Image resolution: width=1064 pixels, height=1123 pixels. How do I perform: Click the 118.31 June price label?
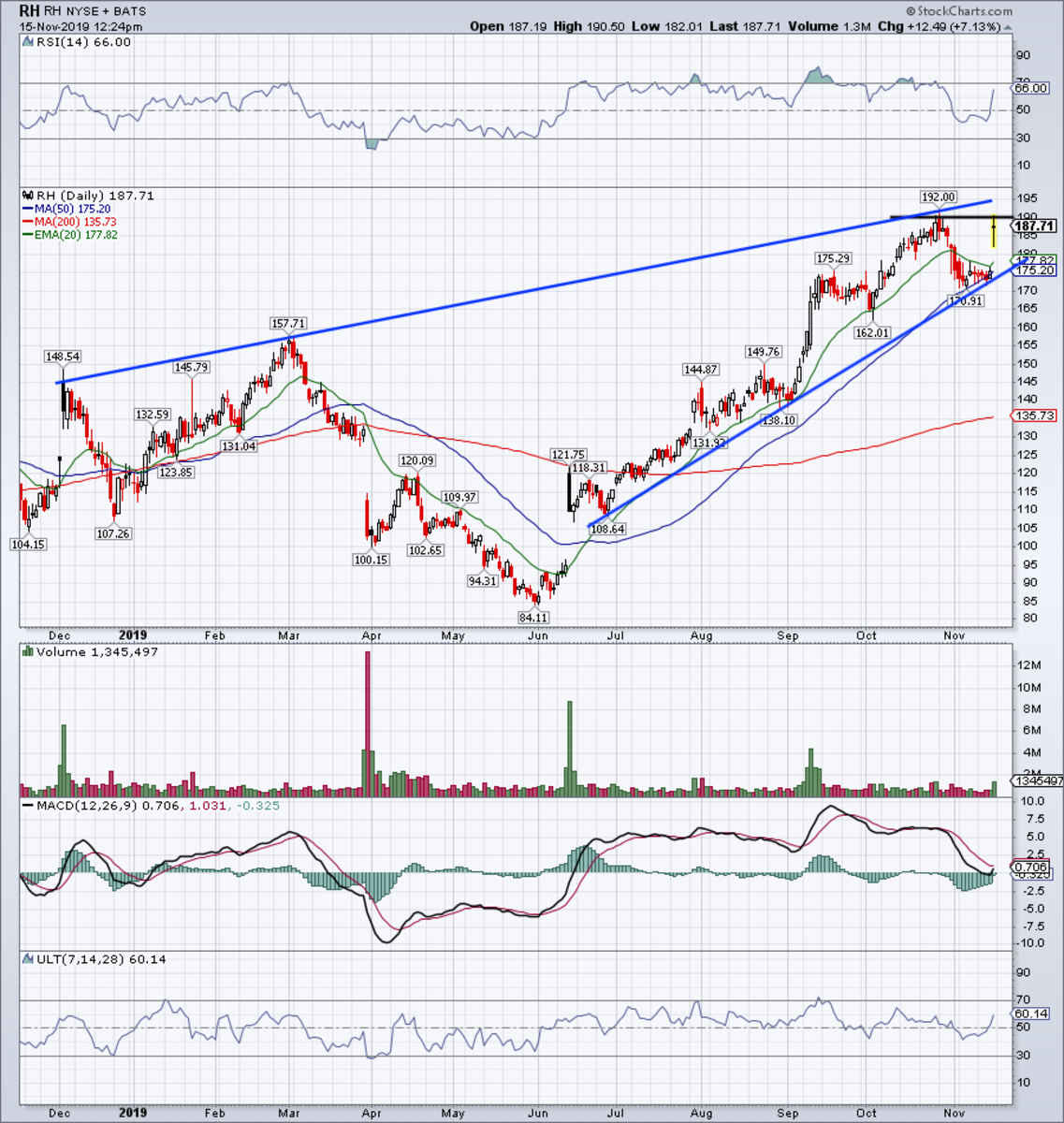point(590,467)
